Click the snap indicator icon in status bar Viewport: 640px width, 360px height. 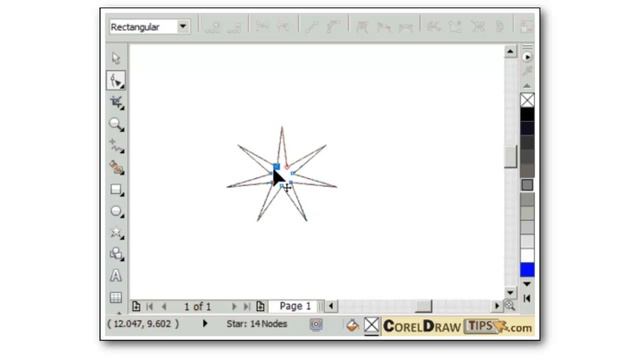click(x=316, y=324)
